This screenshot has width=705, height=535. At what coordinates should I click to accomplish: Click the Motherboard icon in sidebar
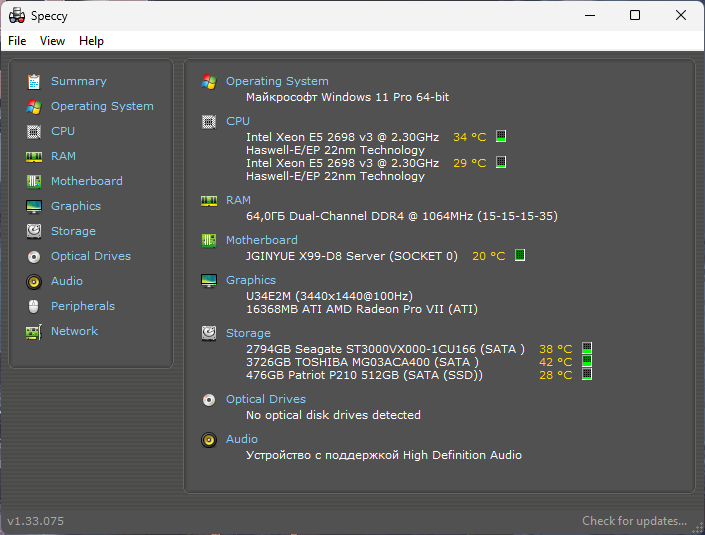pyautogui.click(x=34, y=181)
